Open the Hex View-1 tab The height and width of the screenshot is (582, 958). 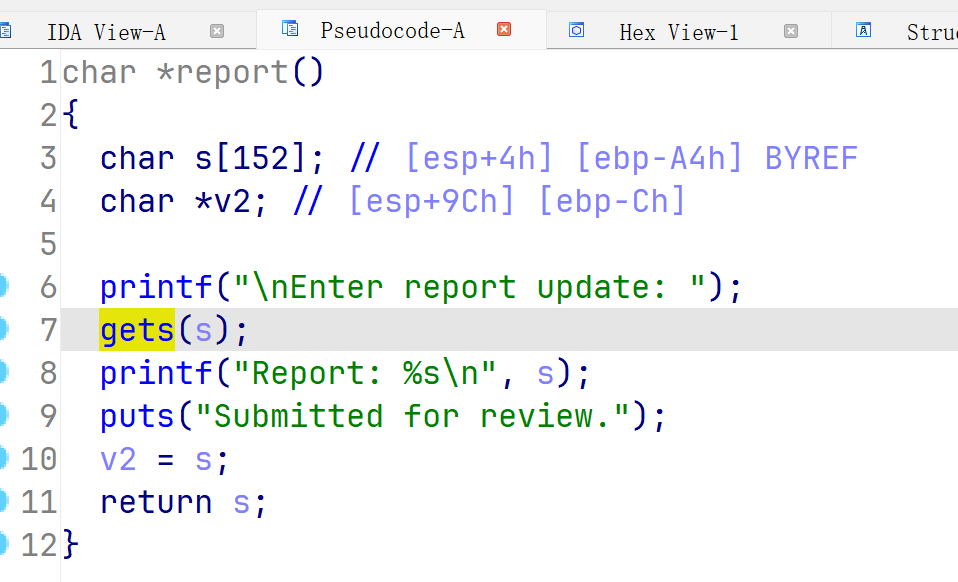[x=679, y=32]
